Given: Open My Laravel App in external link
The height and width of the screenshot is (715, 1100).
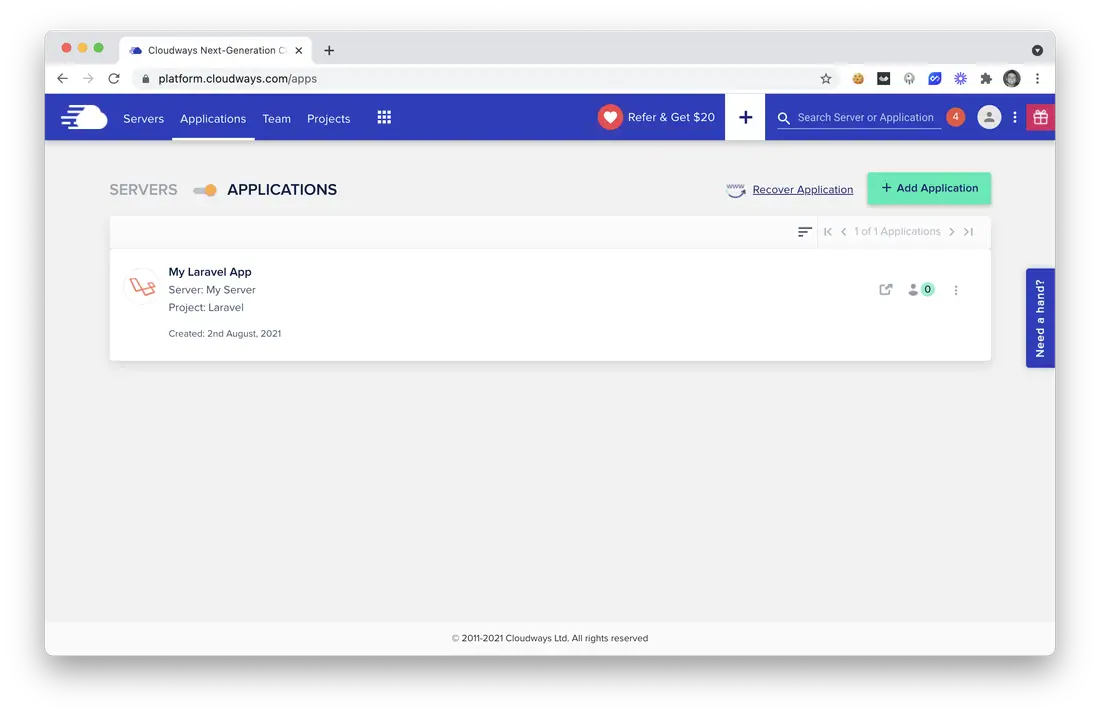Looking at the screenshot, I should click(885, 289).
